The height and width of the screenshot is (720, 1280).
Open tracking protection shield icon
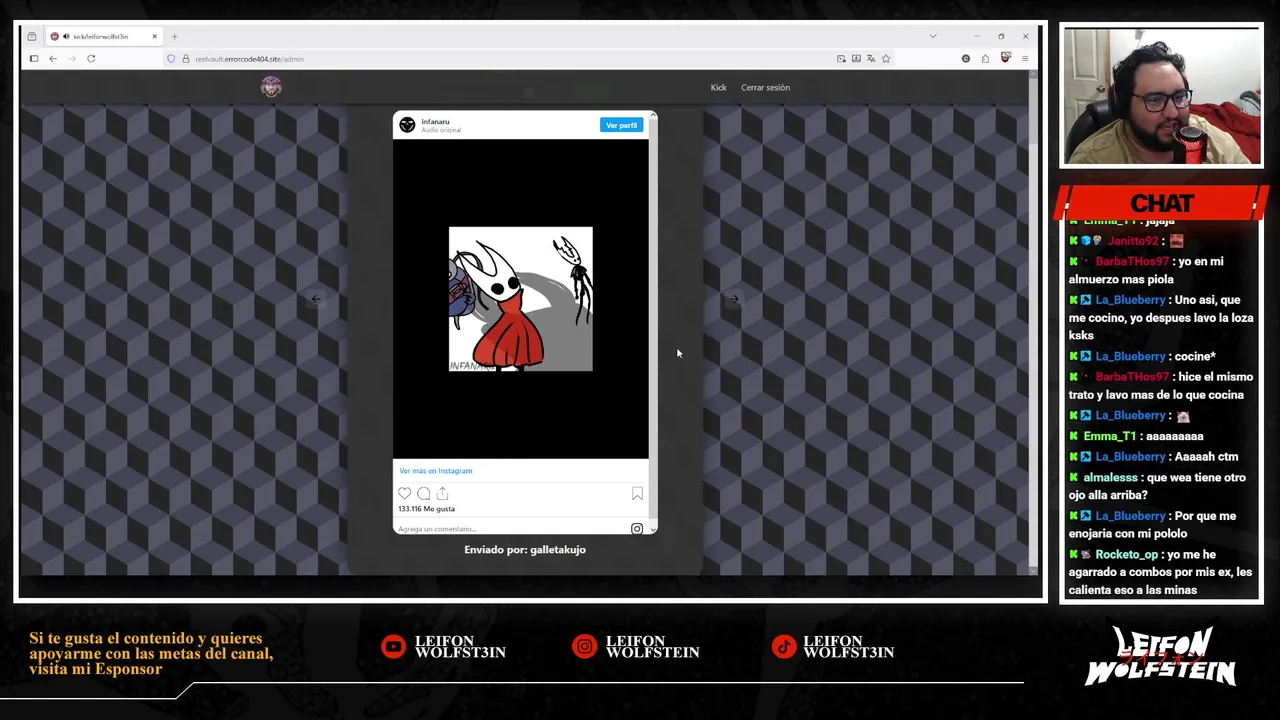171,59
